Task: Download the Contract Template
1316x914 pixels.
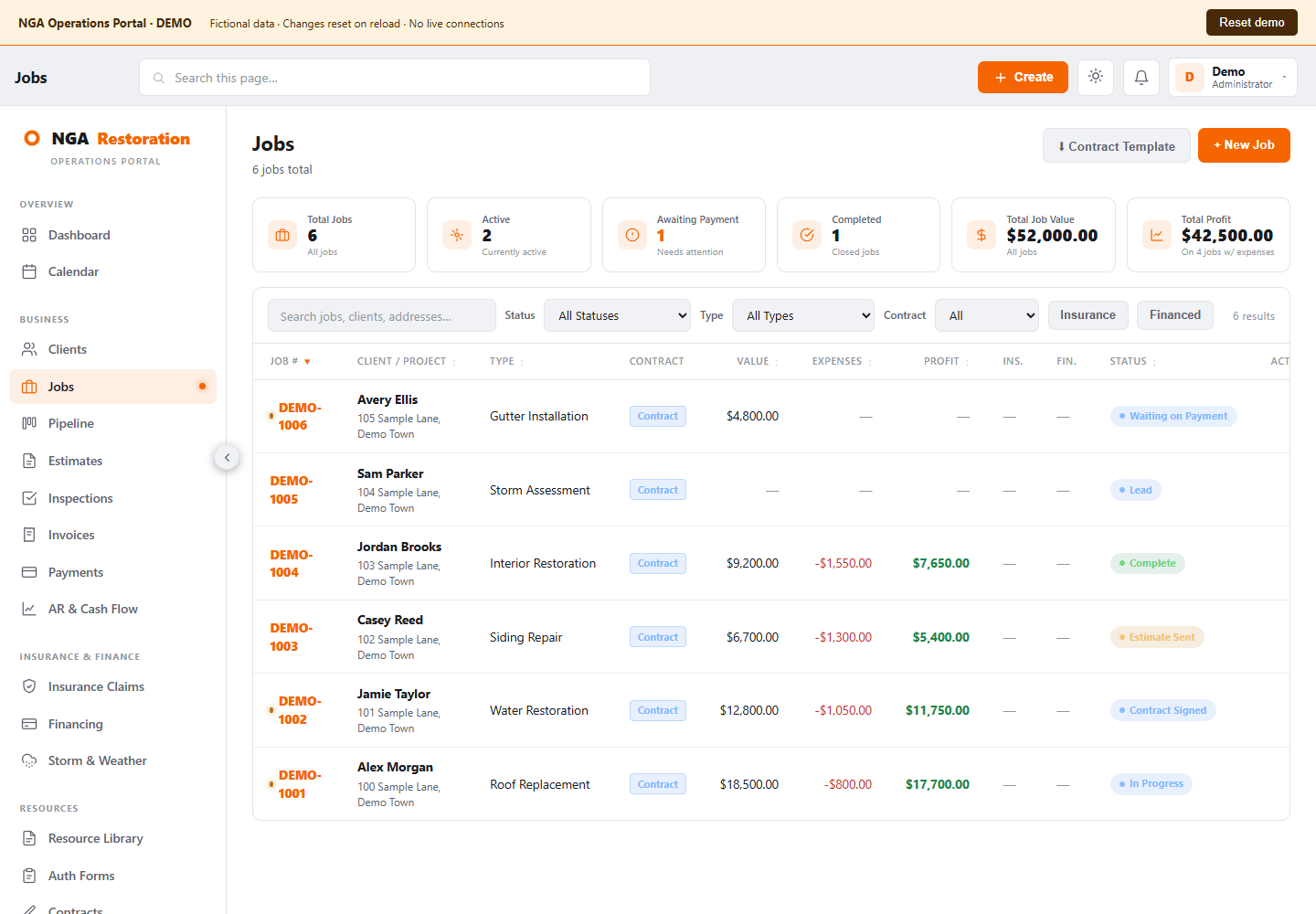Action: click(1116, 145)
